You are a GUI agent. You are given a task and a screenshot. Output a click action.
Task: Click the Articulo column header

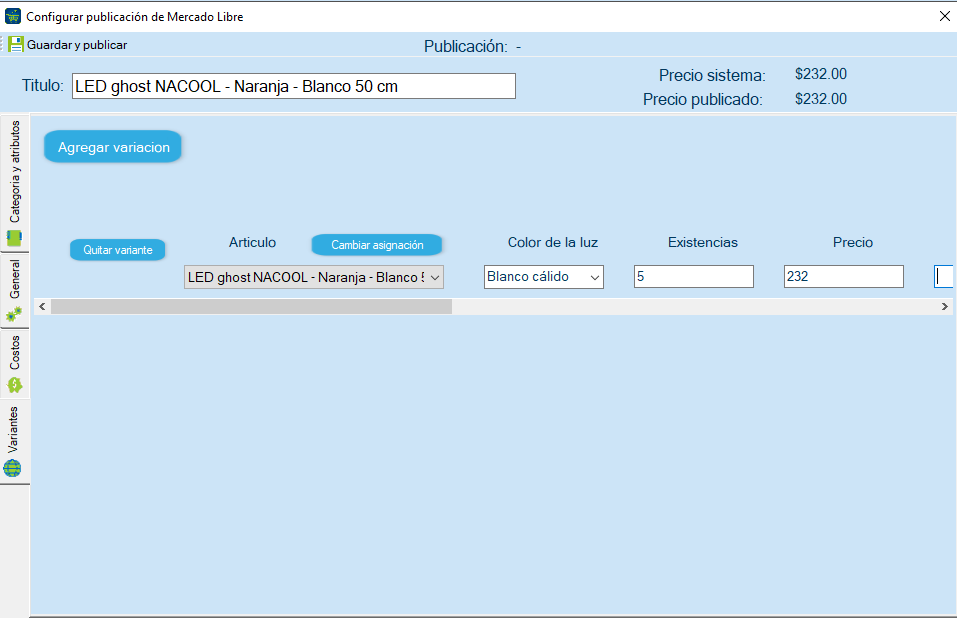point(252,242)
